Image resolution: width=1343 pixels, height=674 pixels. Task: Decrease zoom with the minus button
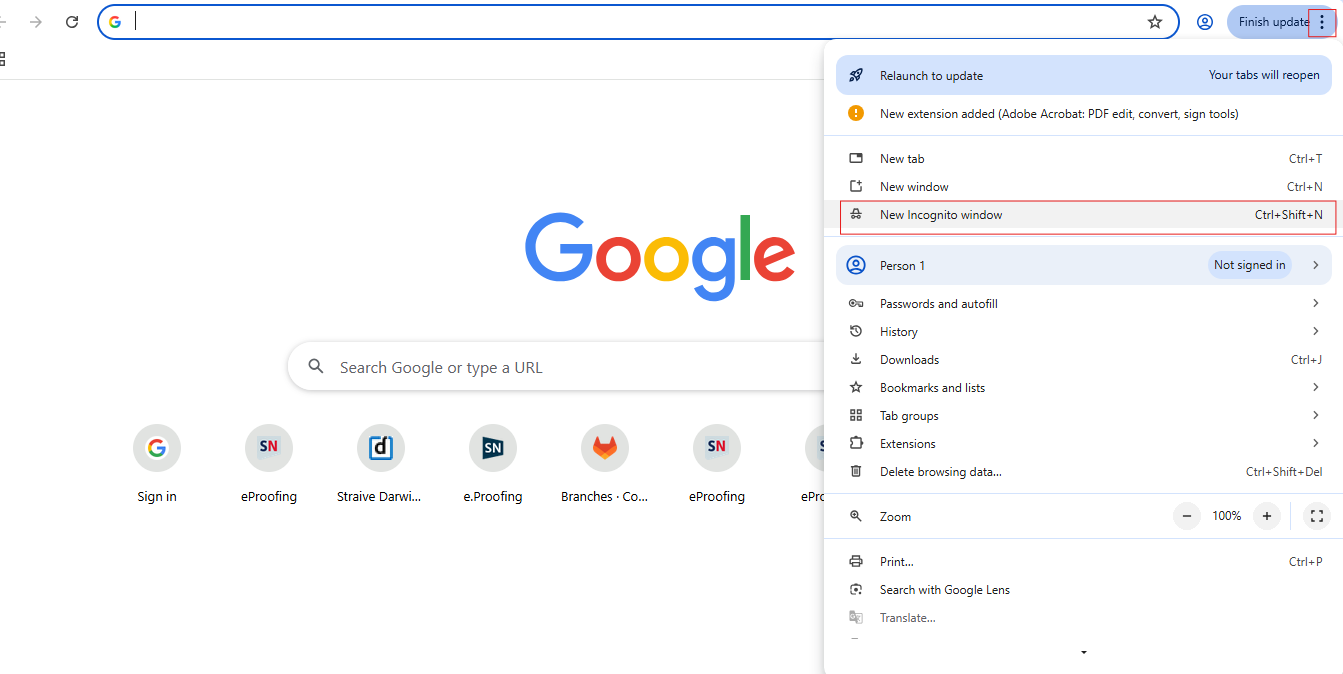pyautogui.click(x=1187, y=516)
